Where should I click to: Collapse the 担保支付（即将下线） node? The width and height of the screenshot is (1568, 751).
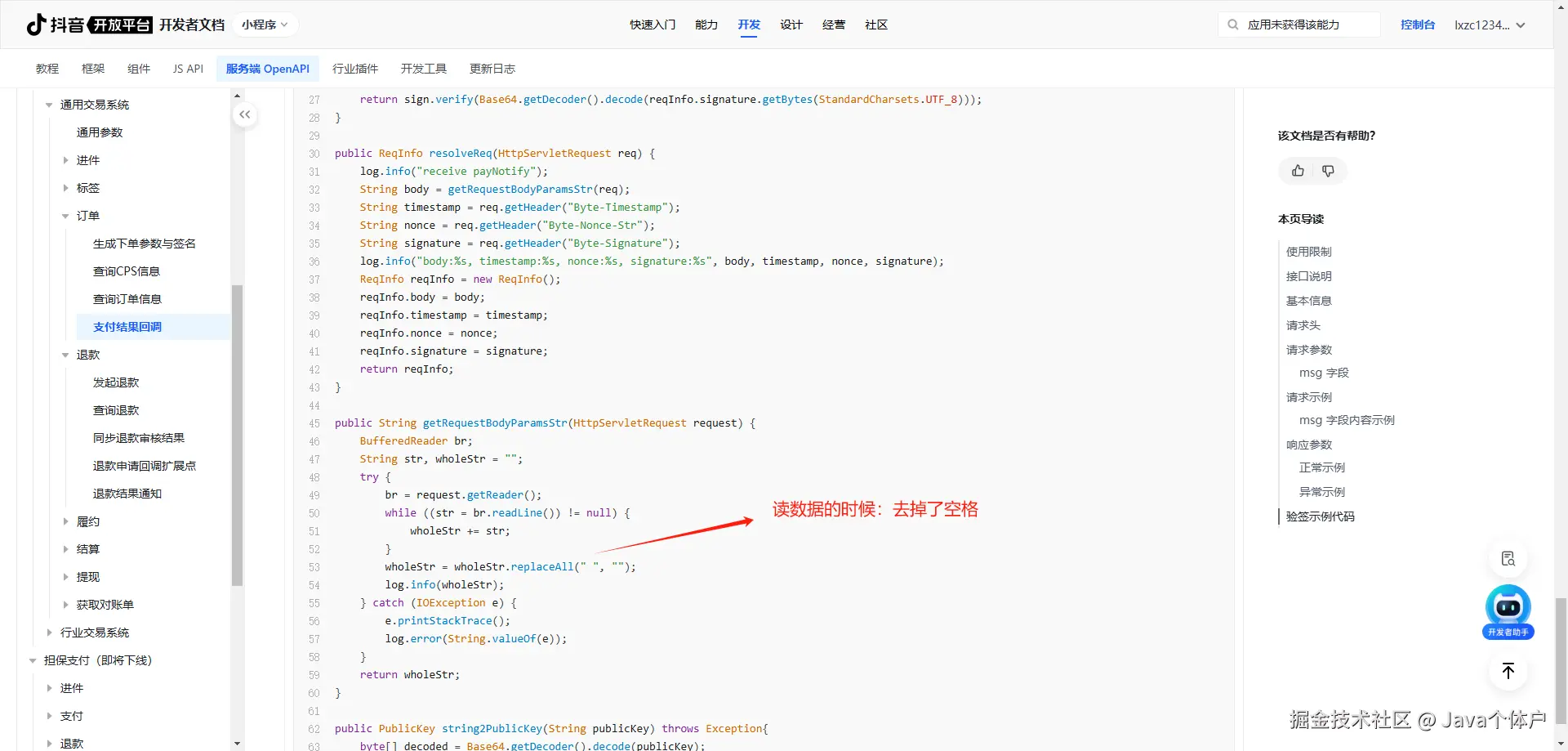33,660
